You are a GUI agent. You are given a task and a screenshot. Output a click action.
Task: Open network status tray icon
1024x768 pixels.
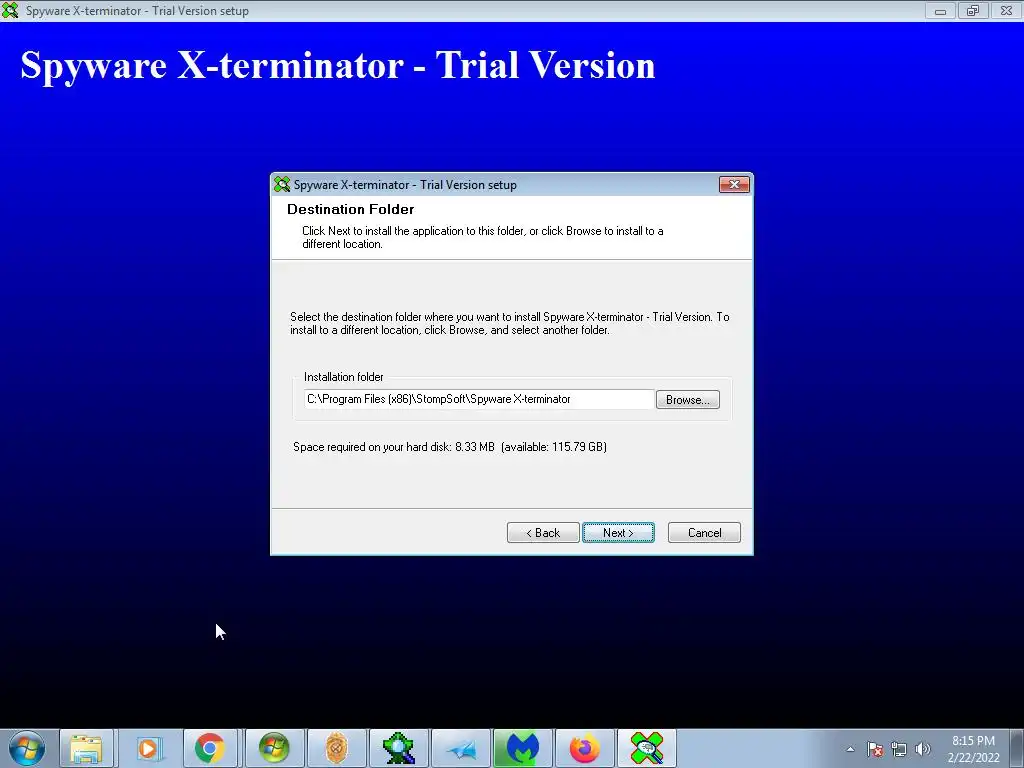click(x=899, y=749)
